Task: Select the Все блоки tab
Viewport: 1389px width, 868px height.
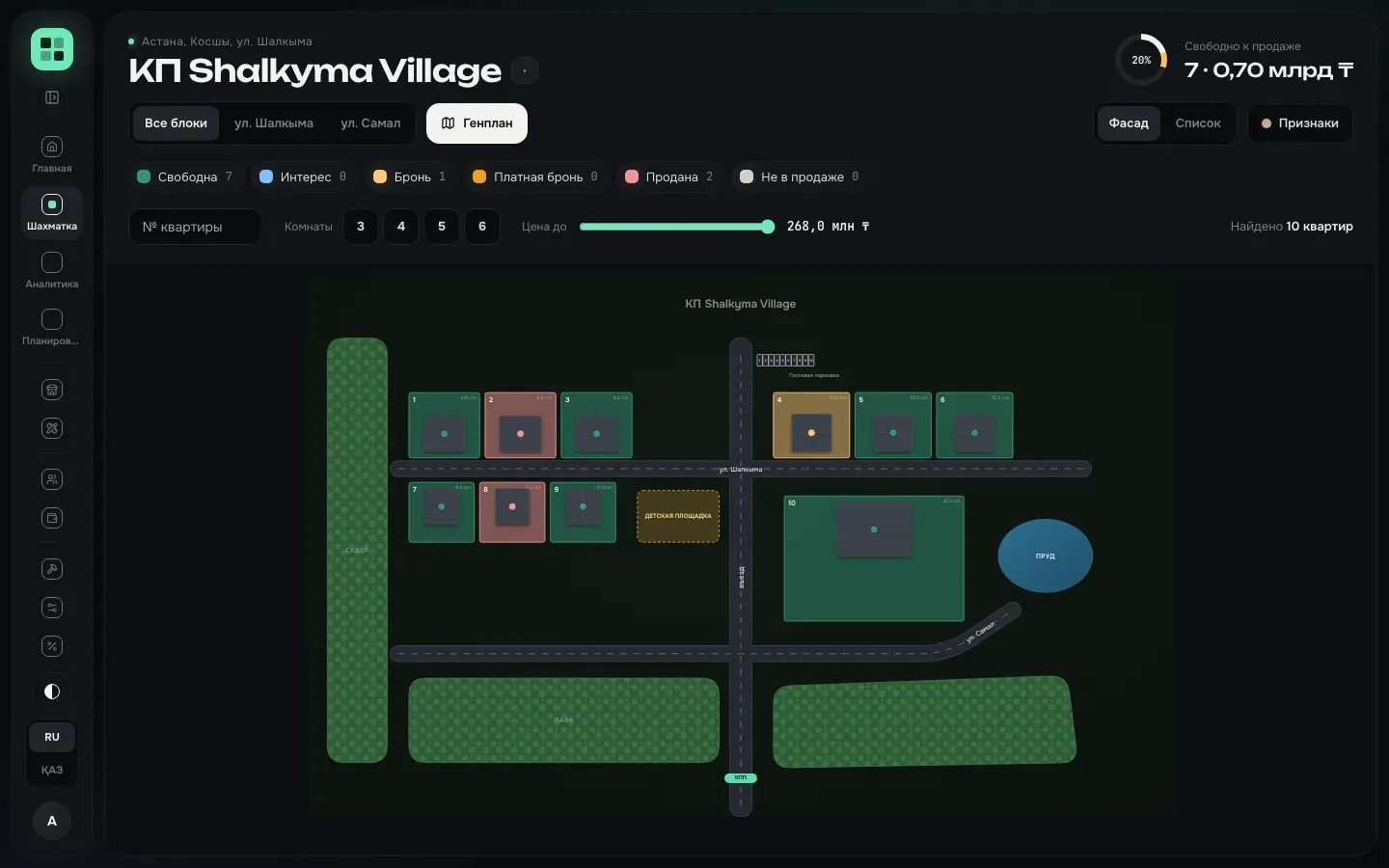Action: tap(176, 123)
